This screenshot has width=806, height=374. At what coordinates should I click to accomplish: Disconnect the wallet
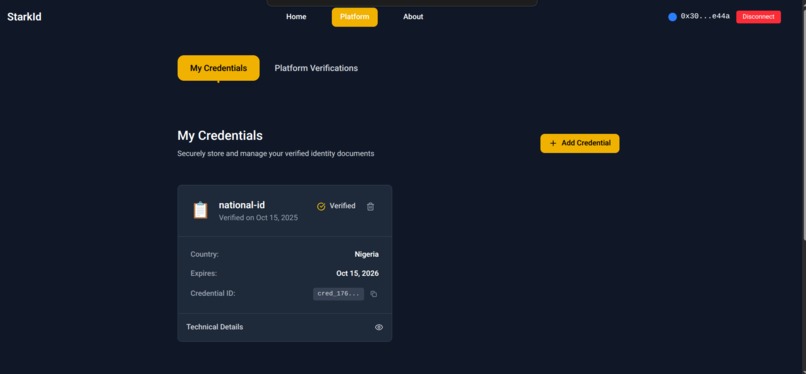pyautogui.click(x=758, y=17)
